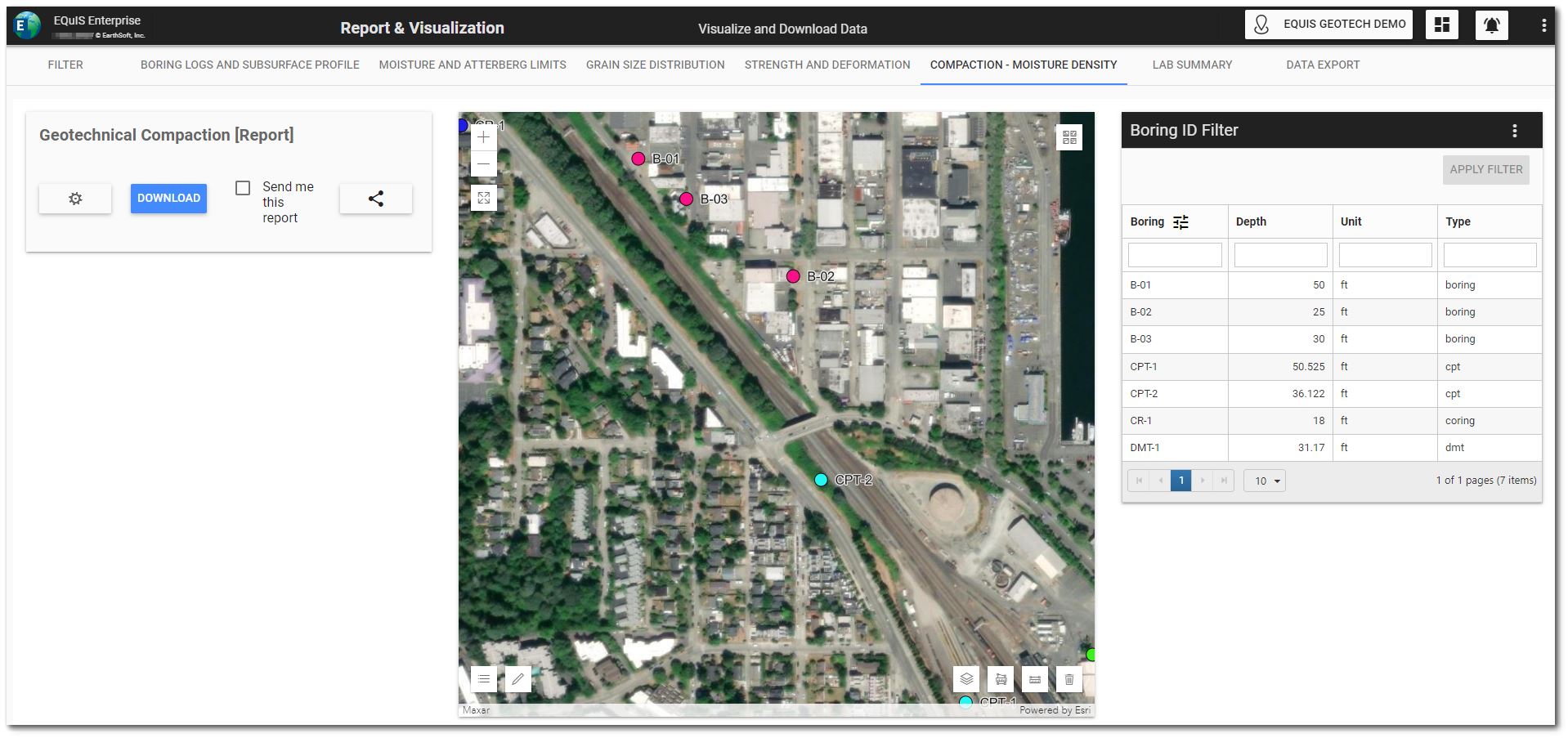Click the EQUIS GEOTECH DEMO user button
Viewport: 1568px width, 738px height.
[1328, 25]
